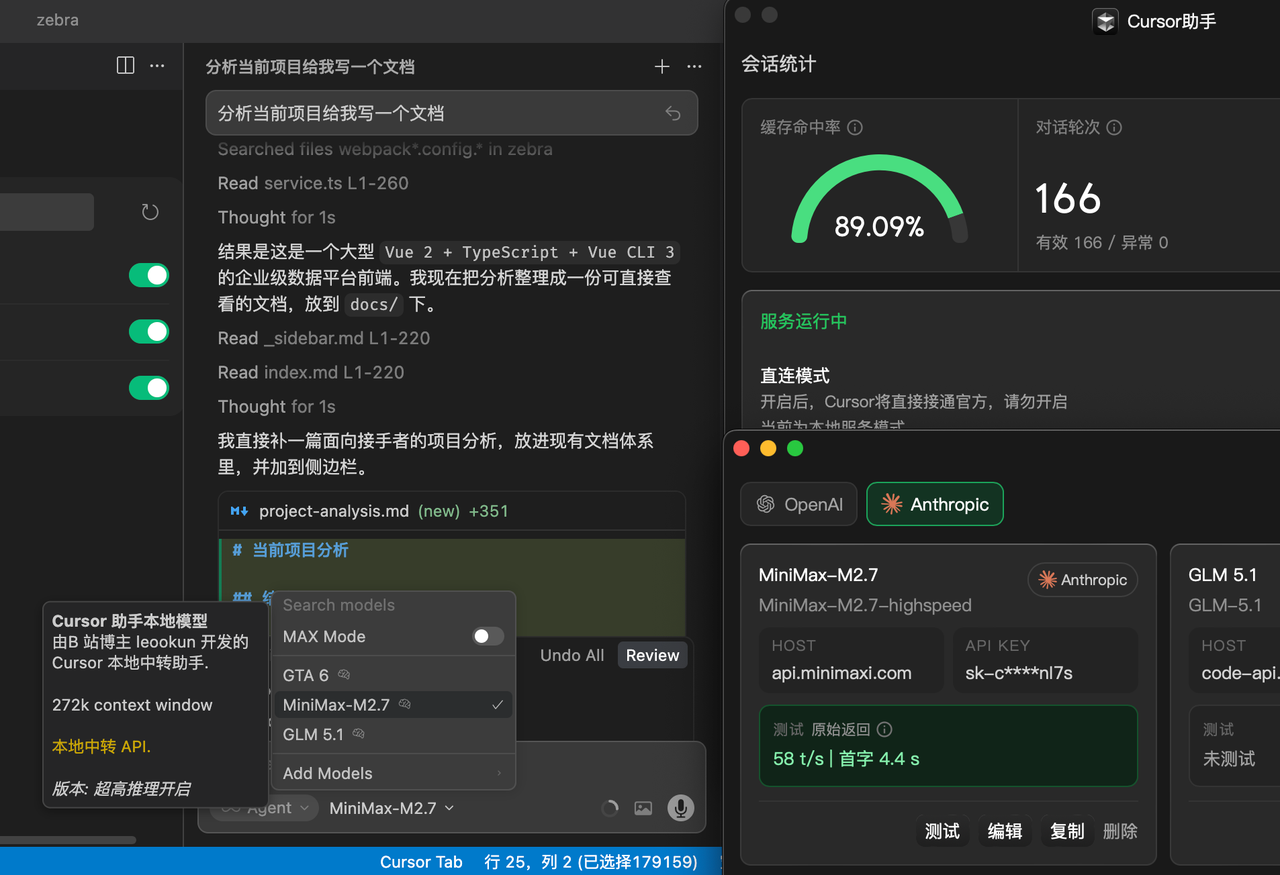Click the empty field in left panel

[47, 212]
